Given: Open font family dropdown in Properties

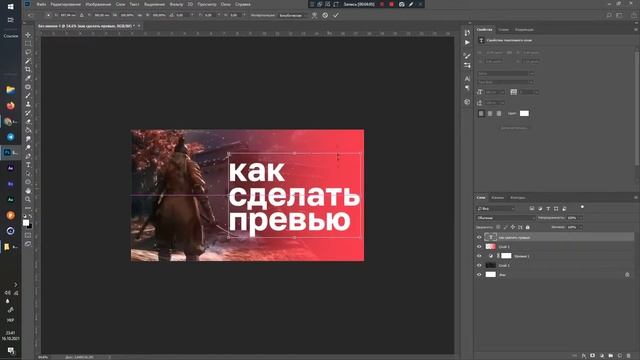Looking at the screenshot, I should click(x=505, y=73).
